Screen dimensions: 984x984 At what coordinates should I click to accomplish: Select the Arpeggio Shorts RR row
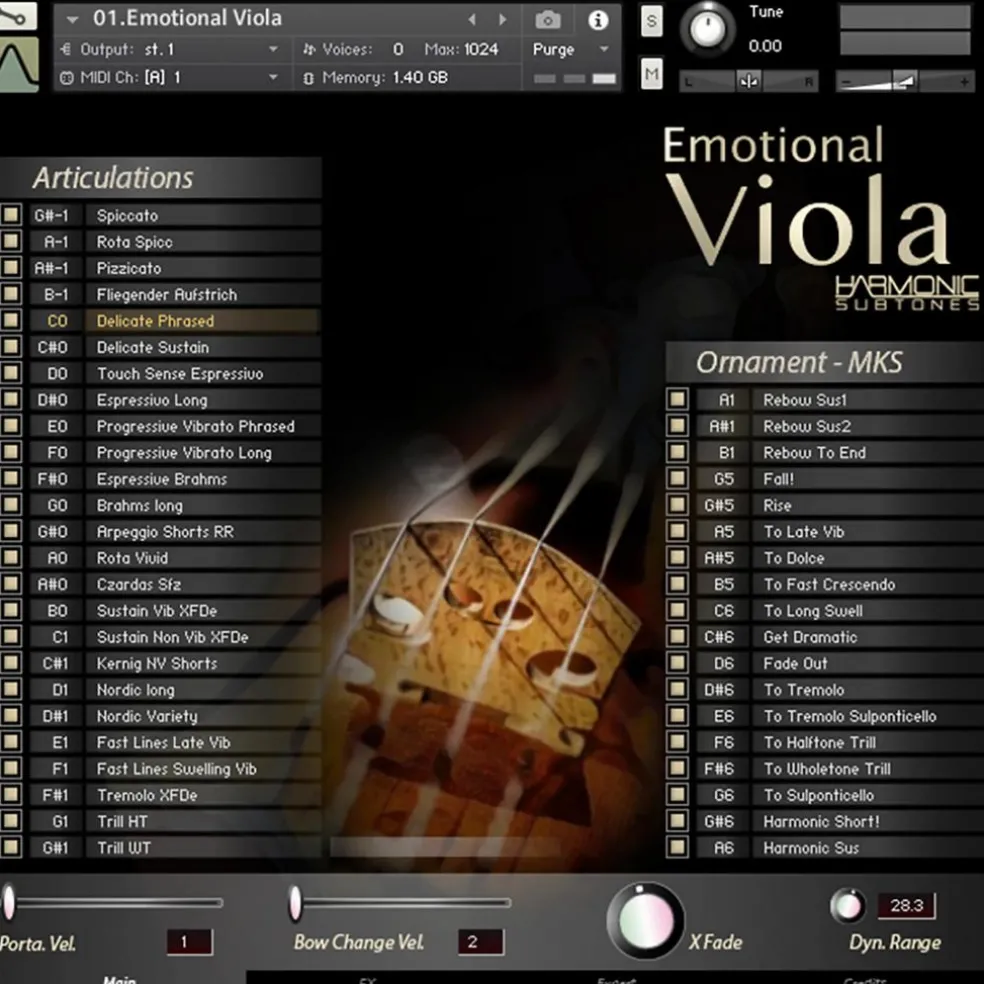(x=203, y=532)
